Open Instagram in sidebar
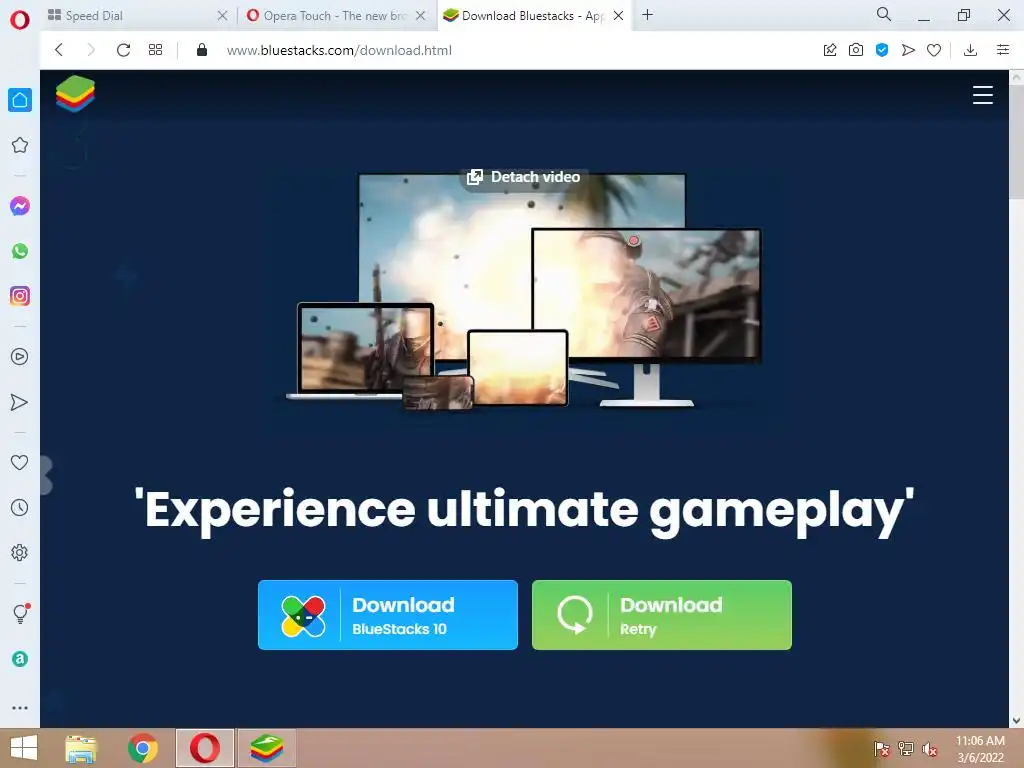 click(20, 296)
